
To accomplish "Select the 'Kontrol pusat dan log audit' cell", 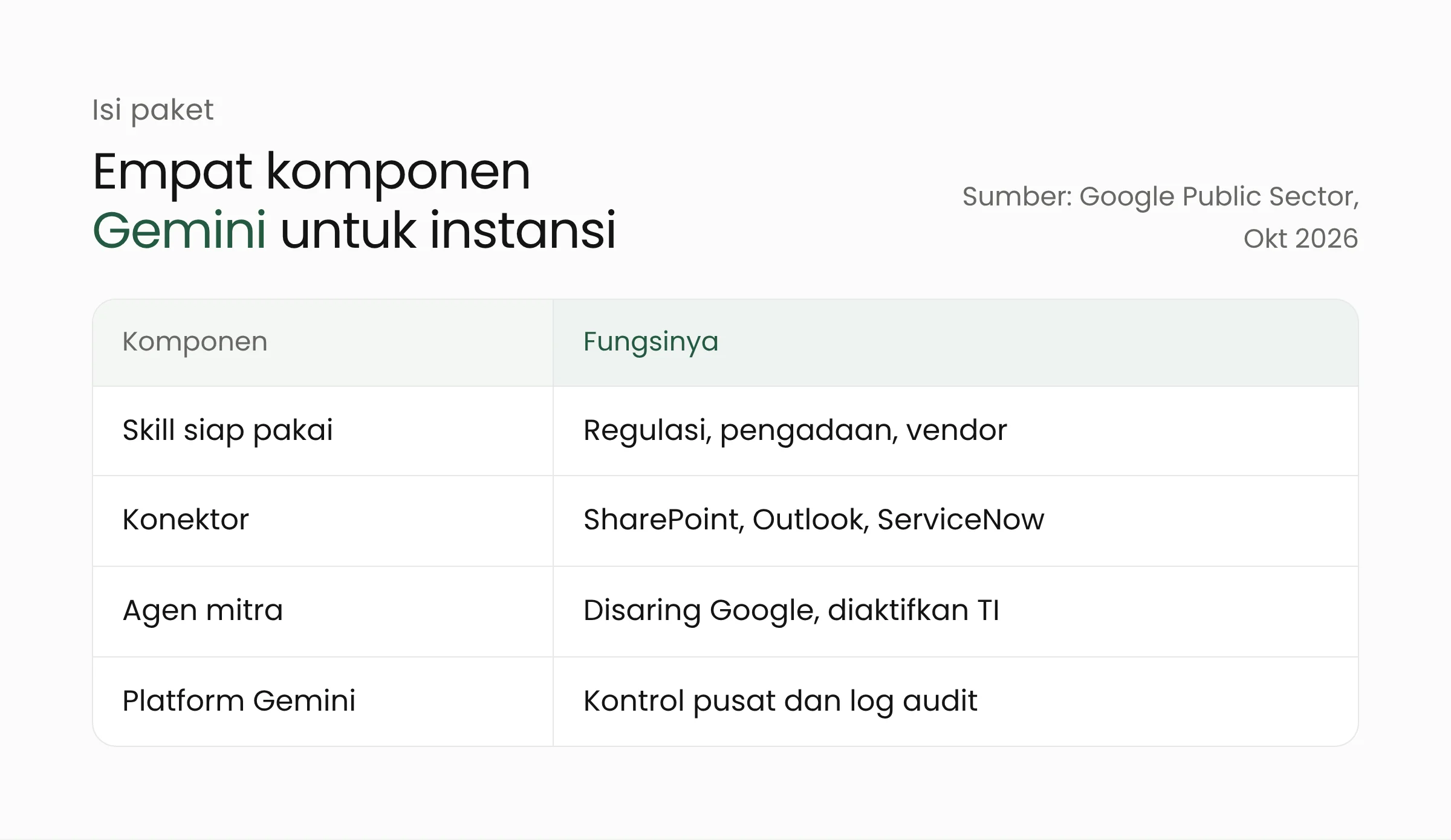I will click(x=955, y=702).
